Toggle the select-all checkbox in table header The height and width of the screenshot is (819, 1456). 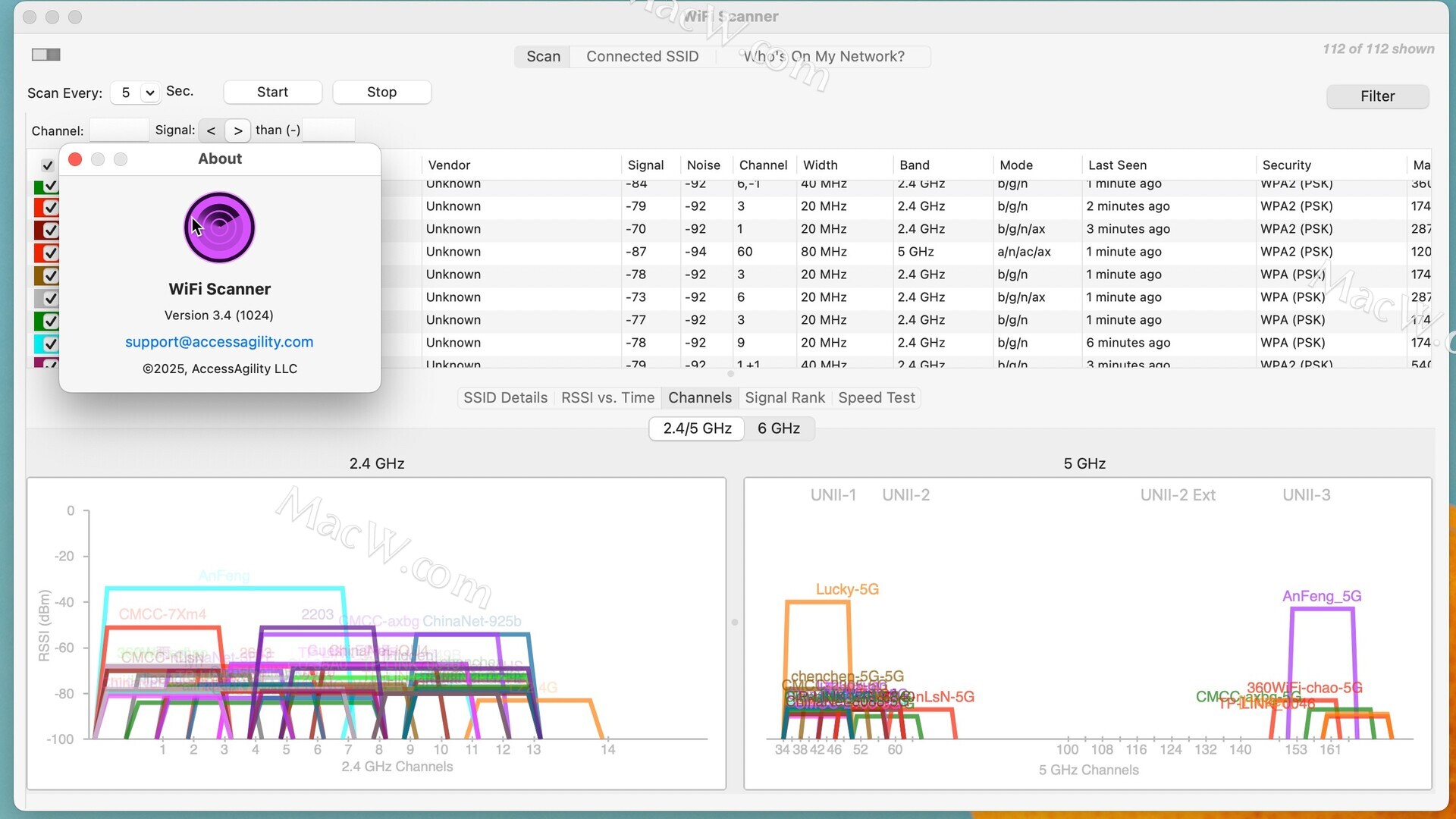pos(47,165)
